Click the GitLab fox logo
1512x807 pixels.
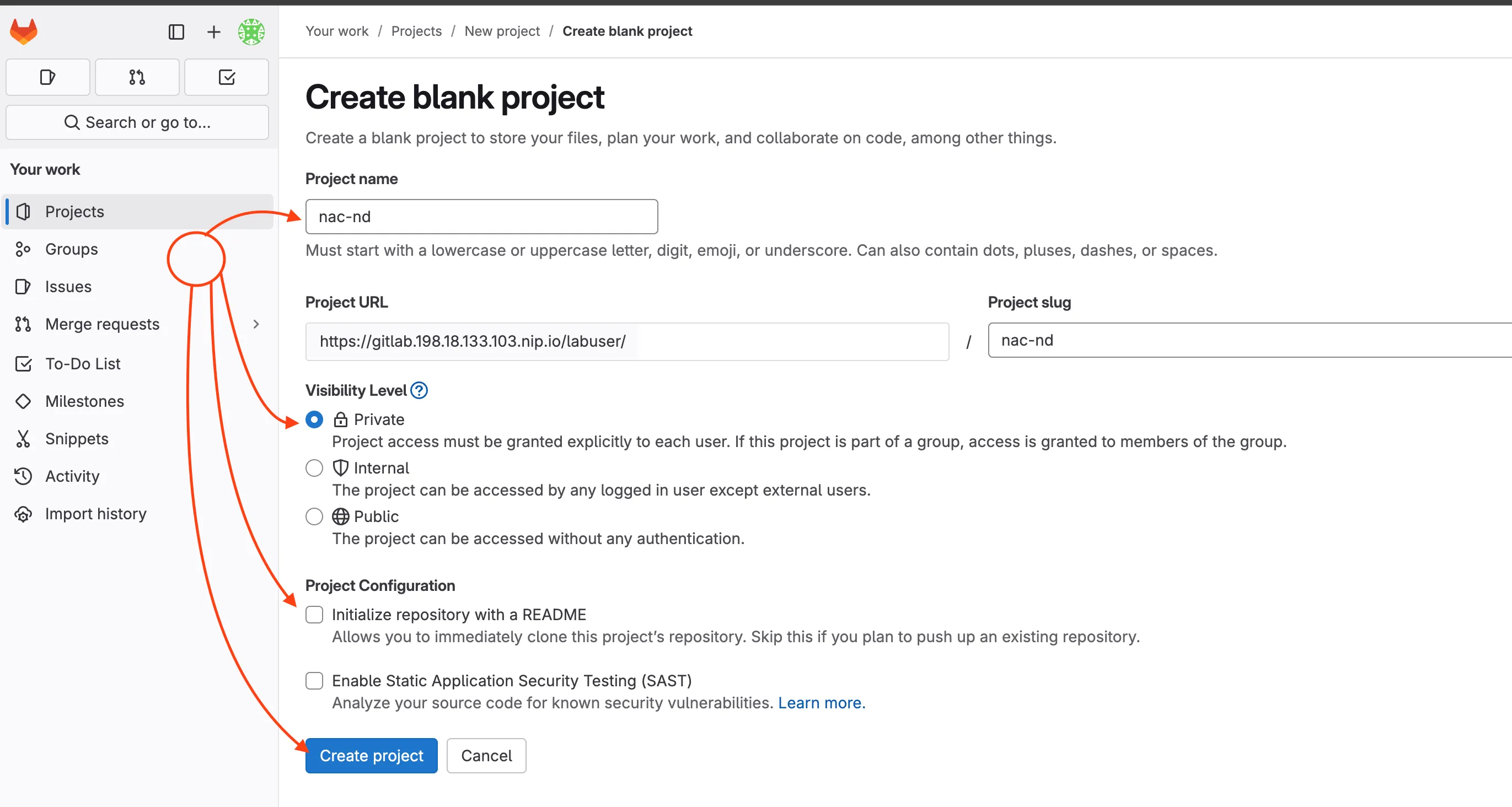click(24, 30)
